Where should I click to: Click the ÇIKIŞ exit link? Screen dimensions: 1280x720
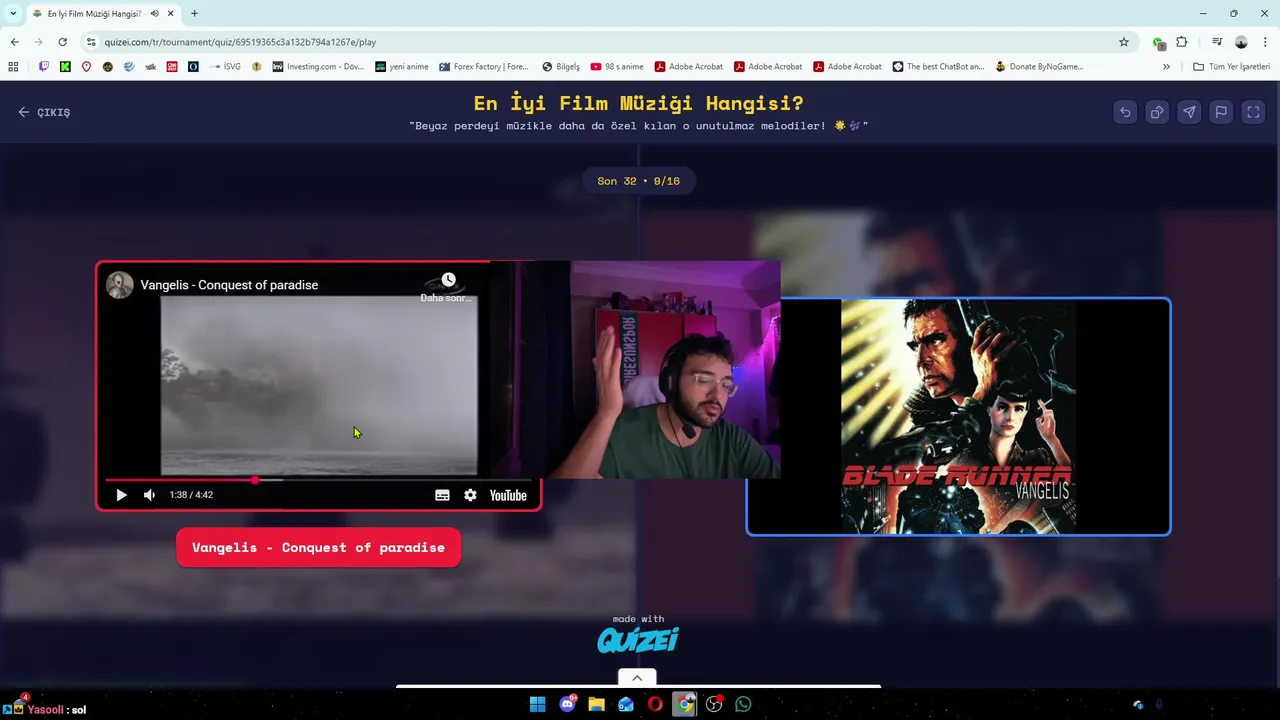(x=44, y=112)
